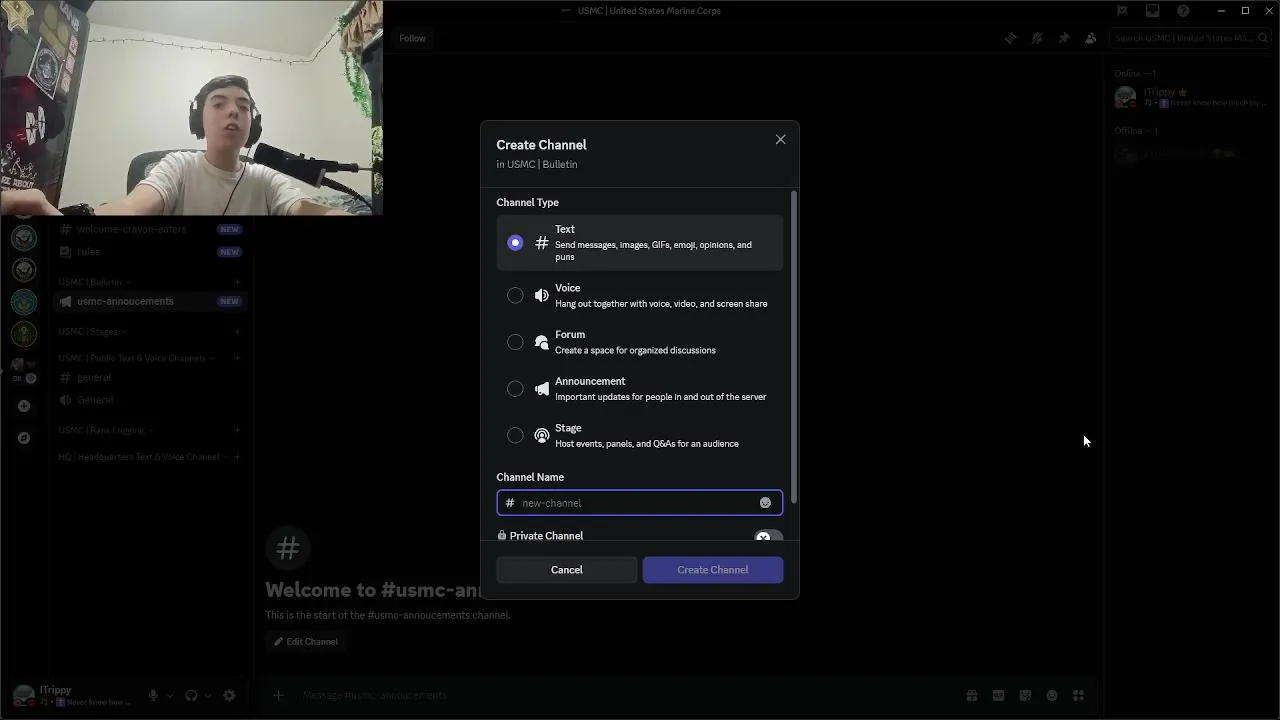Open the welcome-crayon-eaters channel

[150, 229]
